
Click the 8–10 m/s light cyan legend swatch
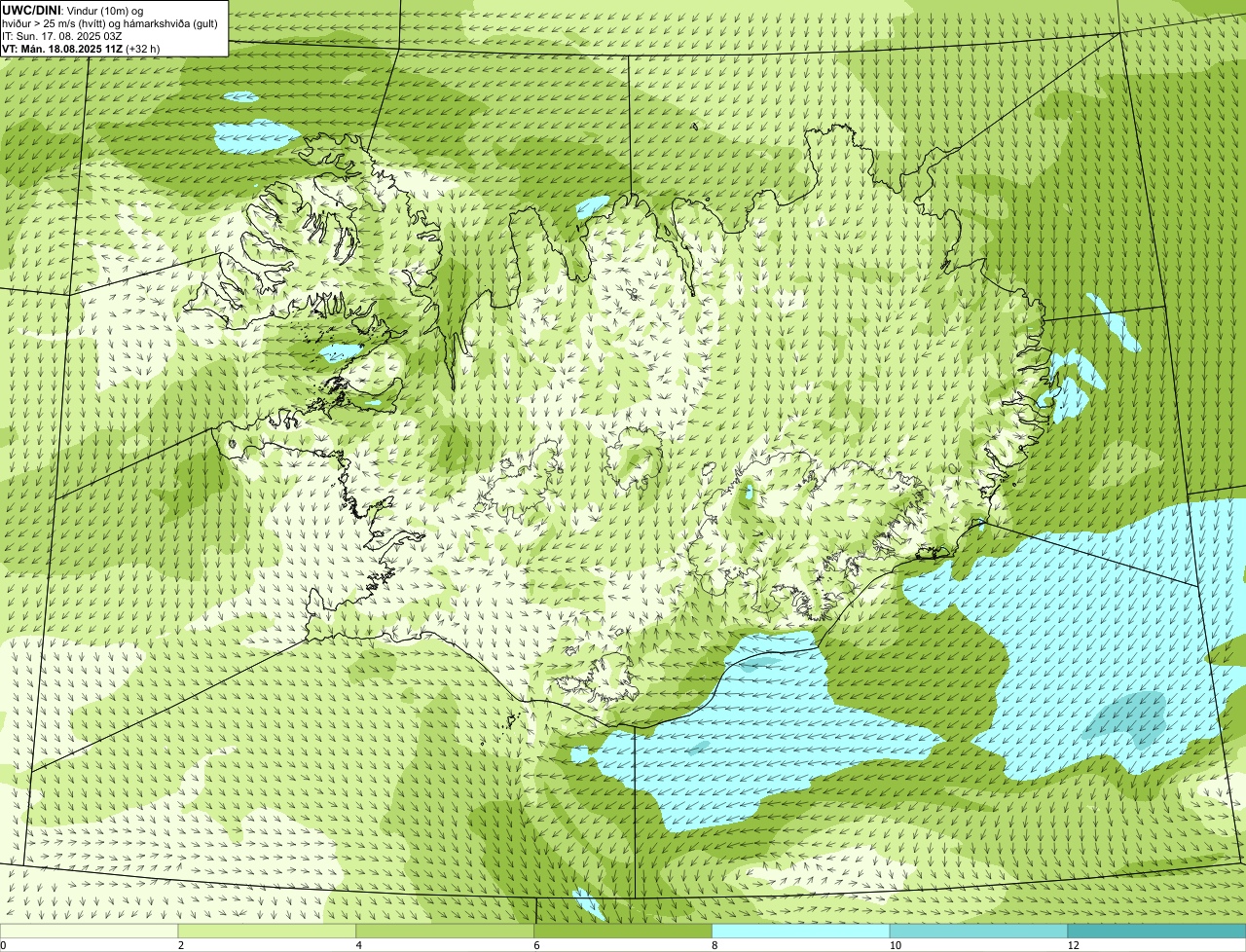coord(801,932)
